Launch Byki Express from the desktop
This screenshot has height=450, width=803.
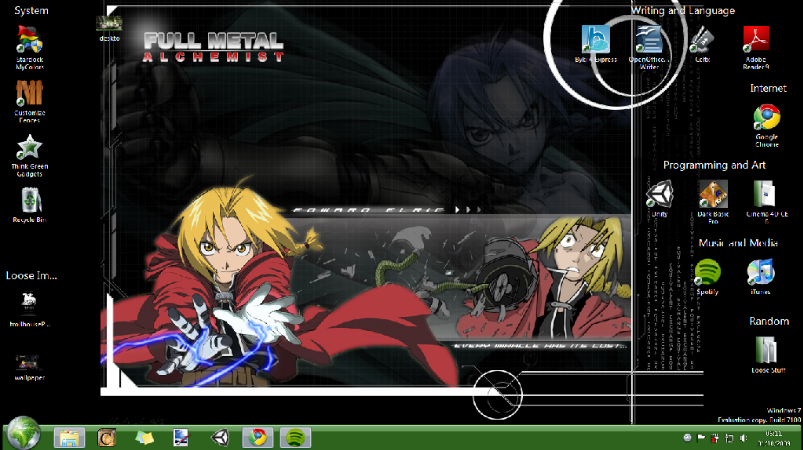596,44
